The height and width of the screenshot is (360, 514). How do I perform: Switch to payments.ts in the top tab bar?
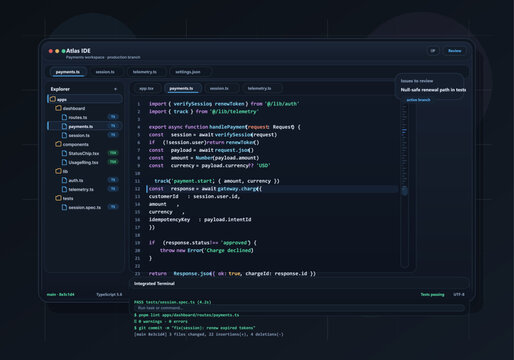68,72
